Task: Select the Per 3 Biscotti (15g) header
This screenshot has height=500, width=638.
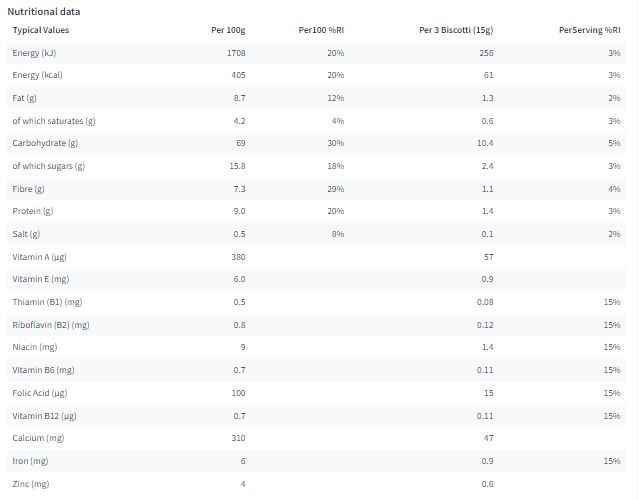Action: (x=456, y=30)
